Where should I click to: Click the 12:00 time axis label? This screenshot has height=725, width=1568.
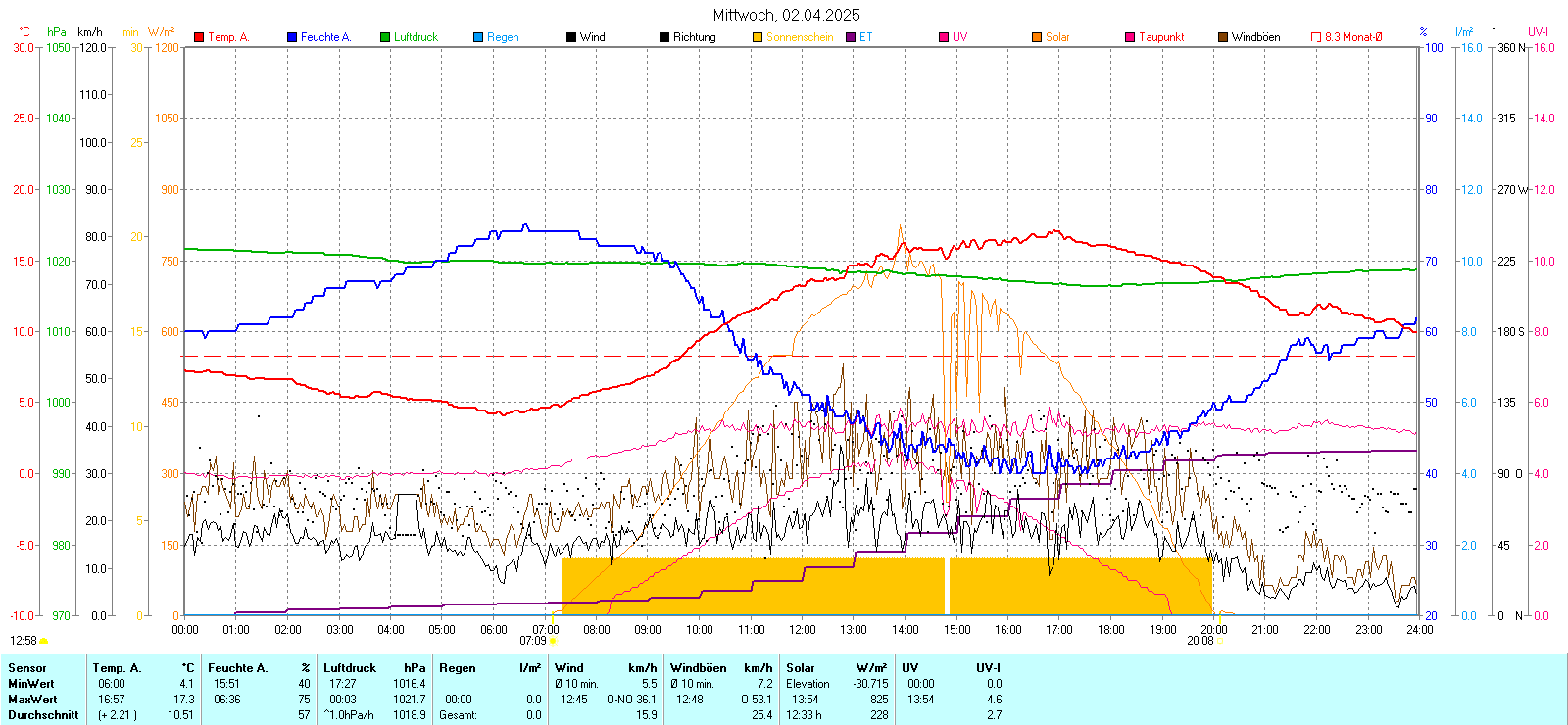(802, 630)
